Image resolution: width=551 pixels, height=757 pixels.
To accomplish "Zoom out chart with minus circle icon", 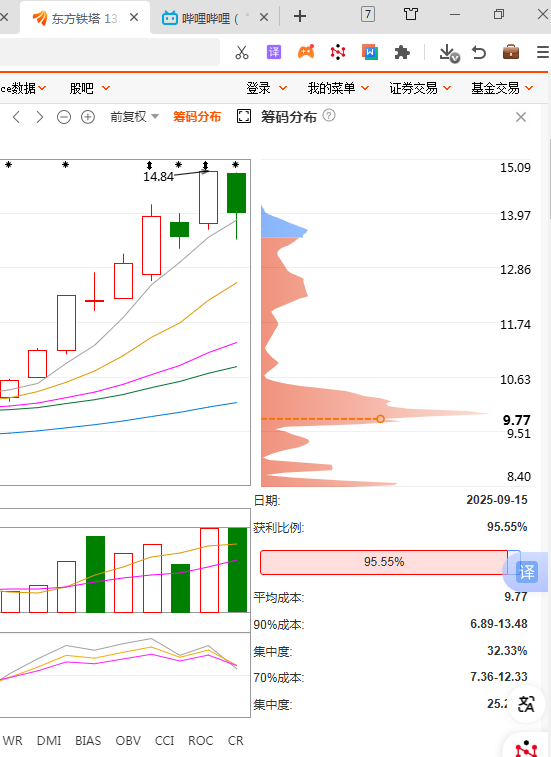I will pyautogui.click(x=64, y=117).
